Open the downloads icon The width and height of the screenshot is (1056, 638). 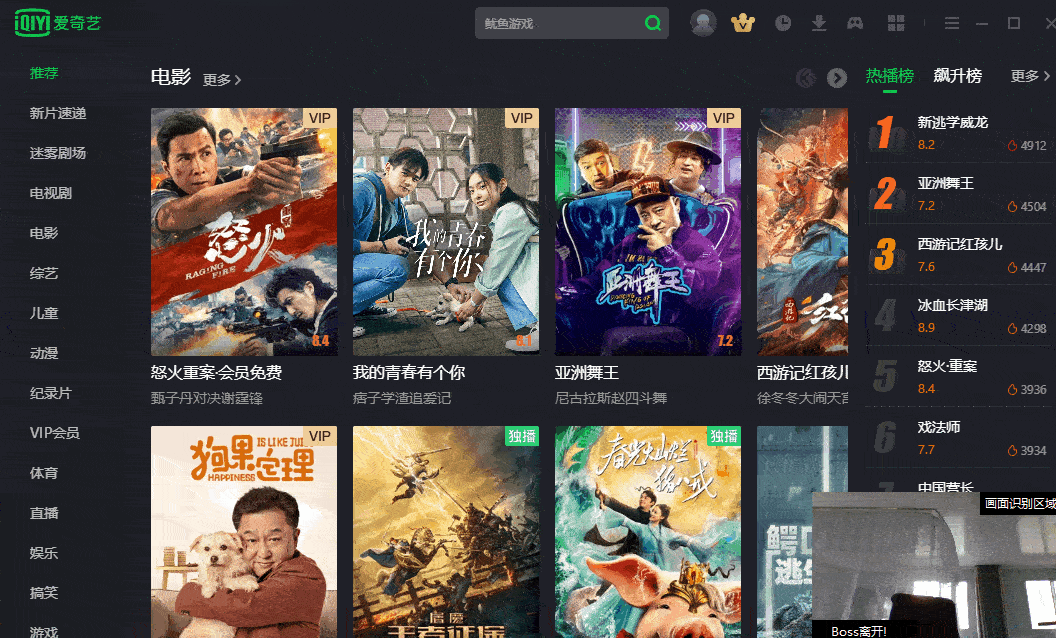pyautogui.click(x=819, y=23)
